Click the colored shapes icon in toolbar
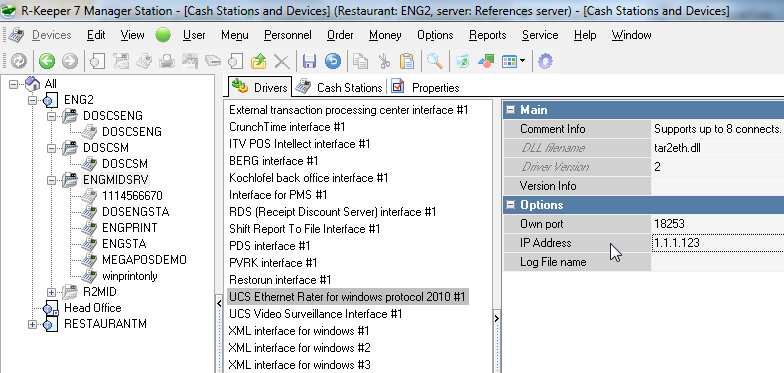This screenshot has width=784, height=373. pos(486,61)
